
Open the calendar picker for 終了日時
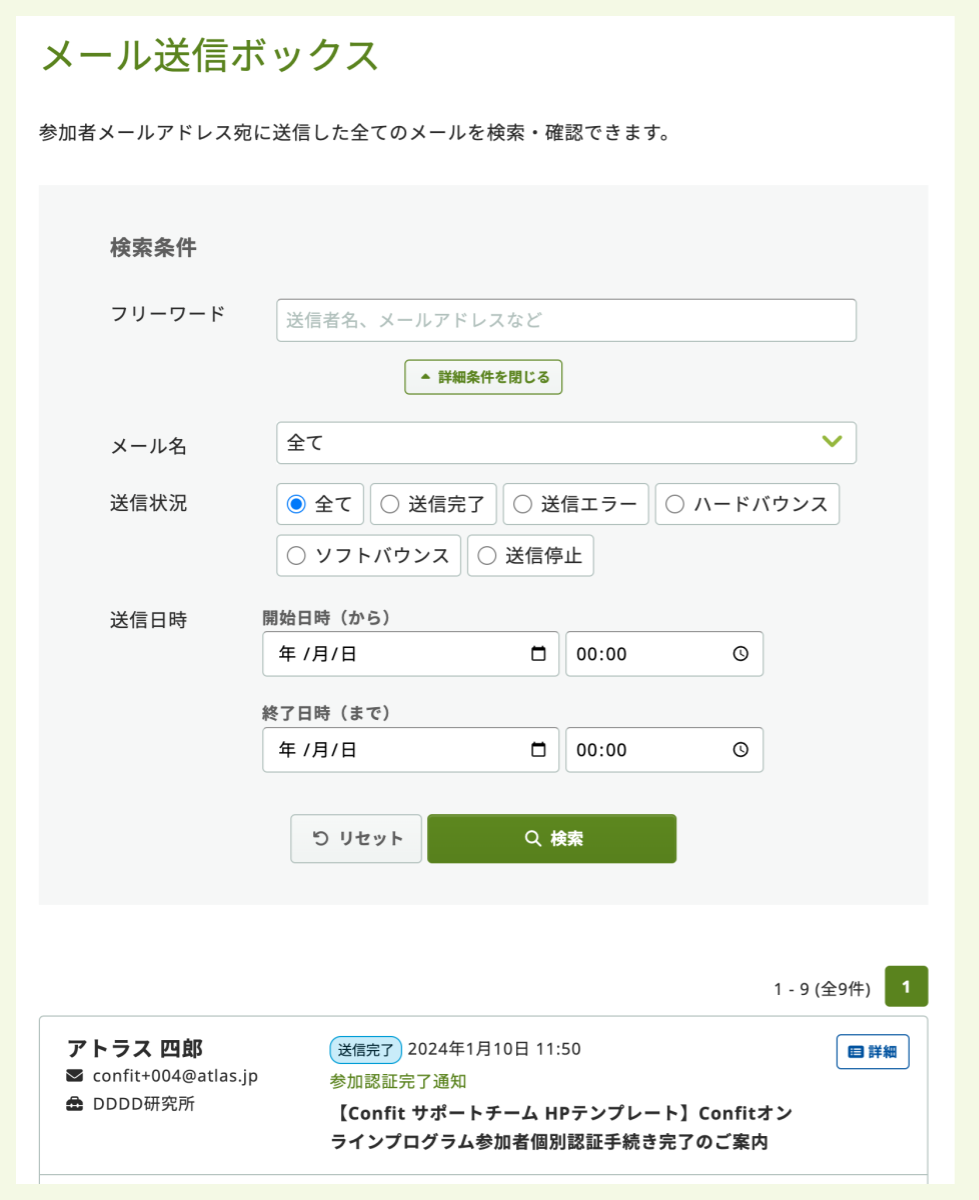pyautogui.click(x=540, y=750)
